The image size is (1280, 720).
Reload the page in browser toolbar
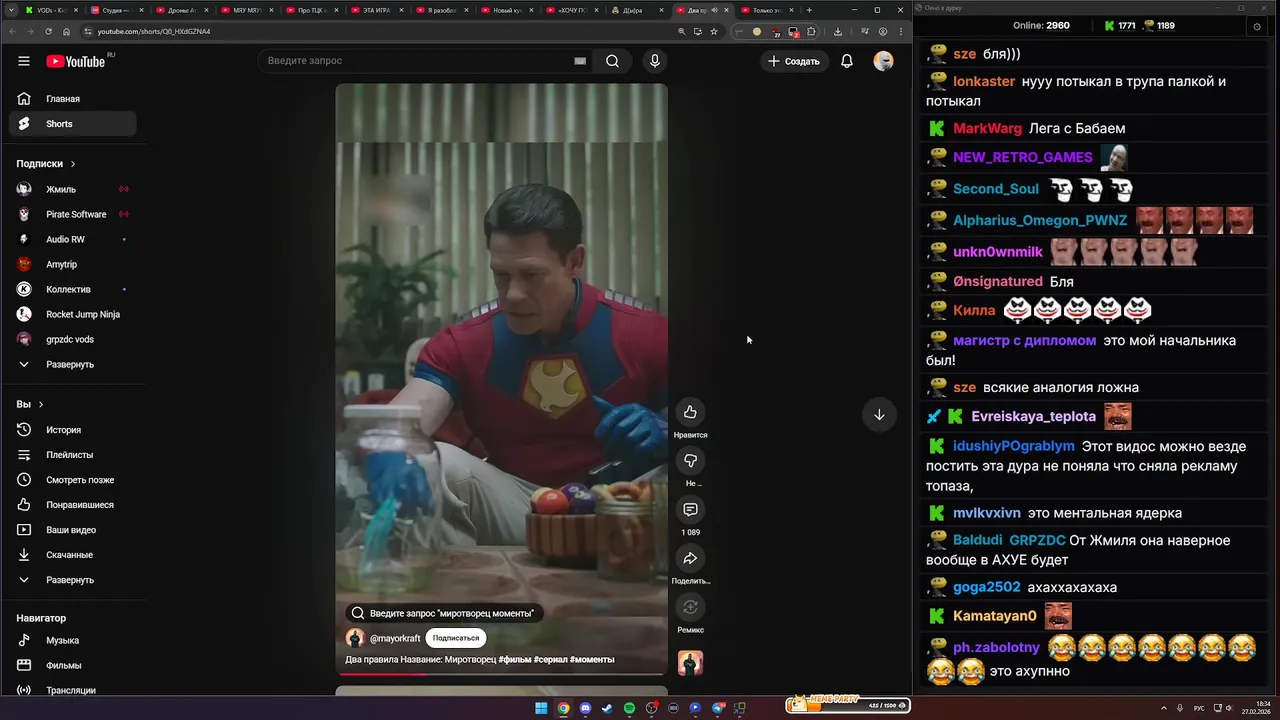click(x=48, y=31)
